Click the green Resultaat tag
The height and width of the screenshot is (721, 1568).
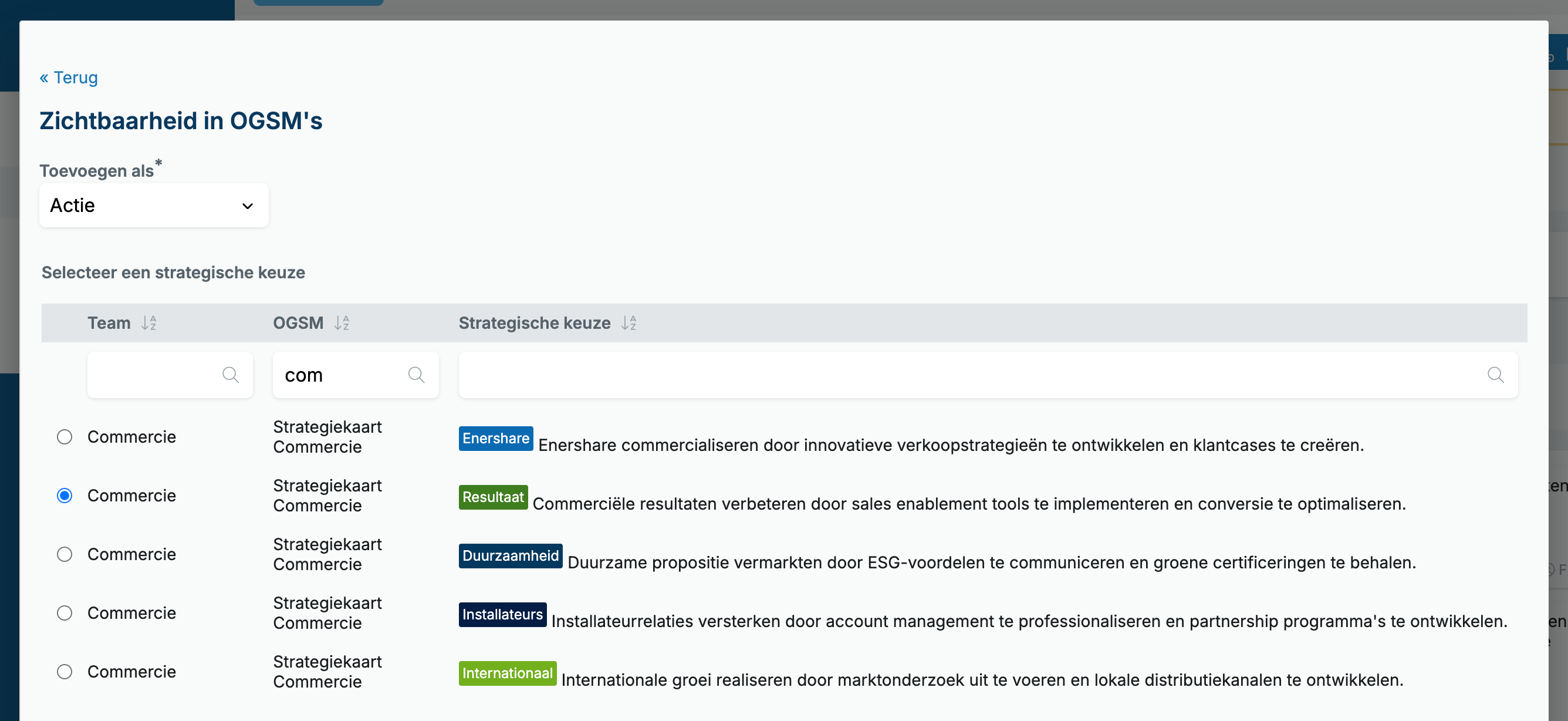493,497
